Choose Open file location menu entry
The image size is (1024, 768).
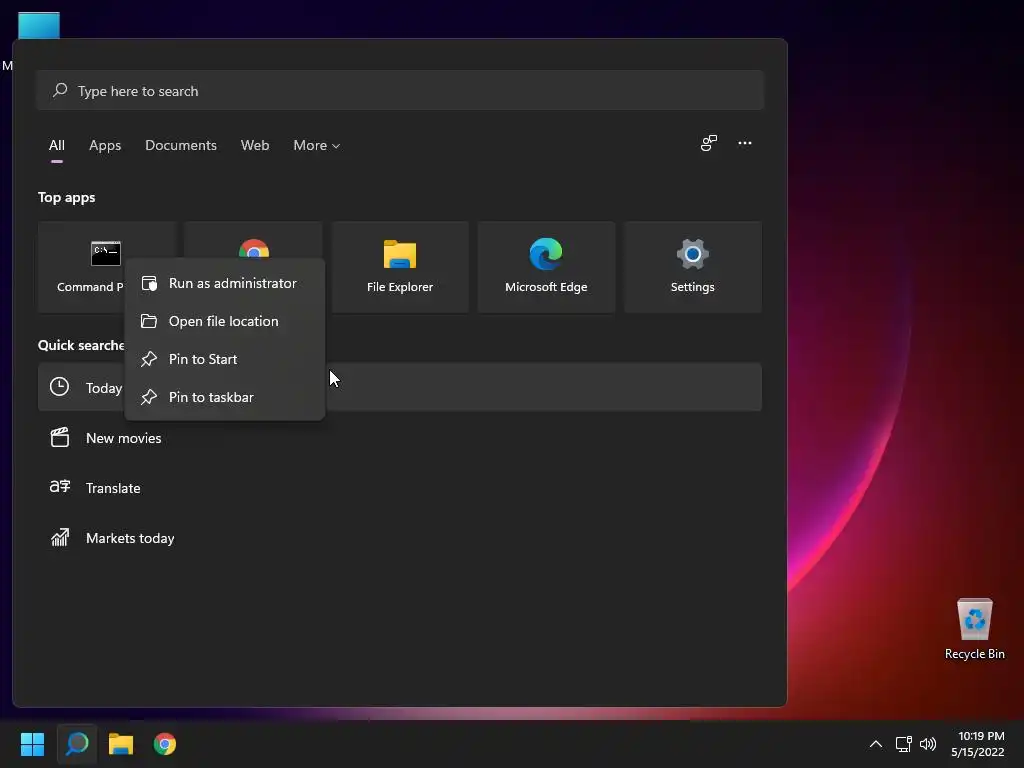[225, 321]
